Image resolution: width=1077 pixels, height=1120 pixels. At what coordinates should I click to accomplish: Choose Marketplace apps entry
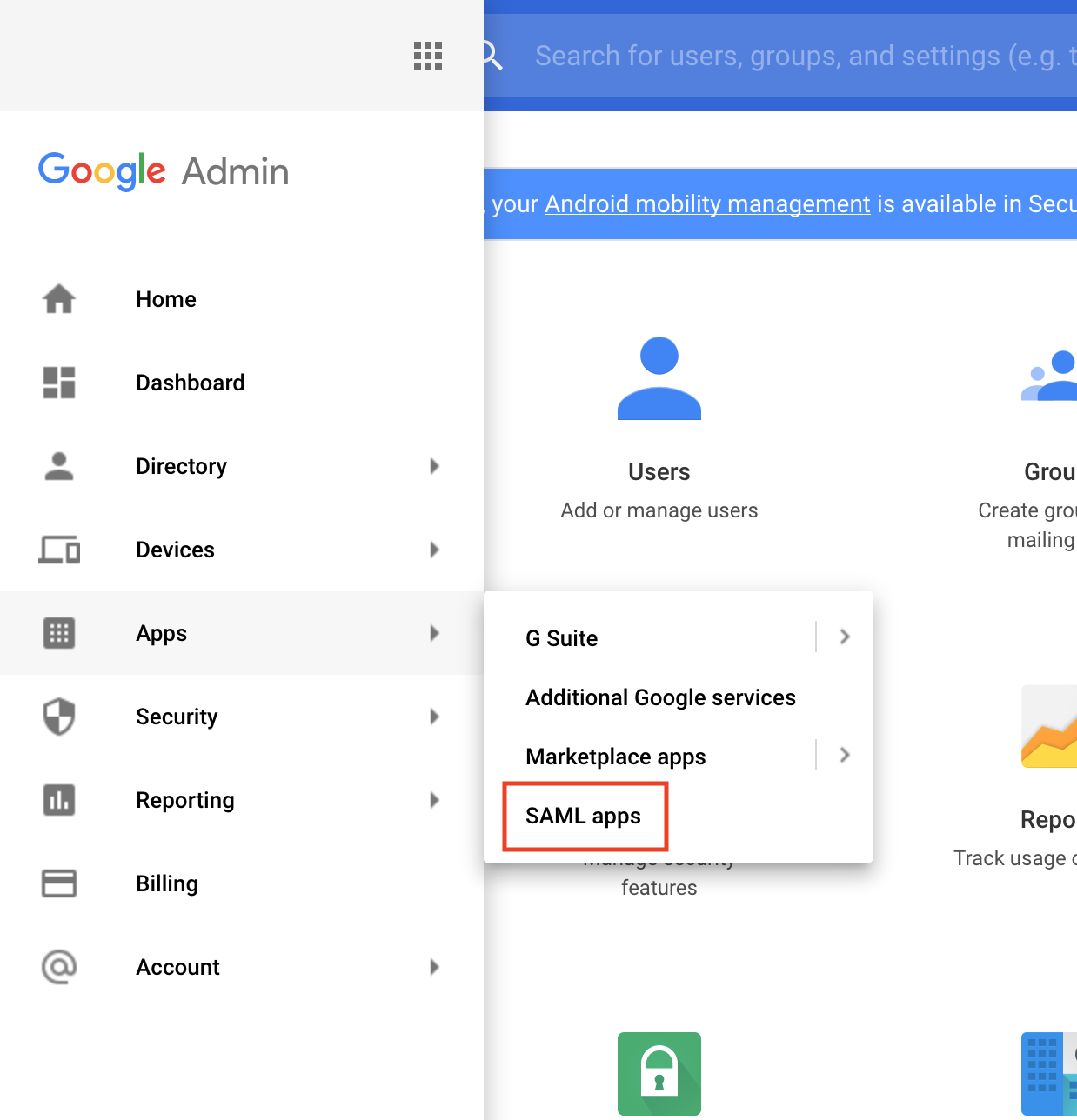point(616,757)
